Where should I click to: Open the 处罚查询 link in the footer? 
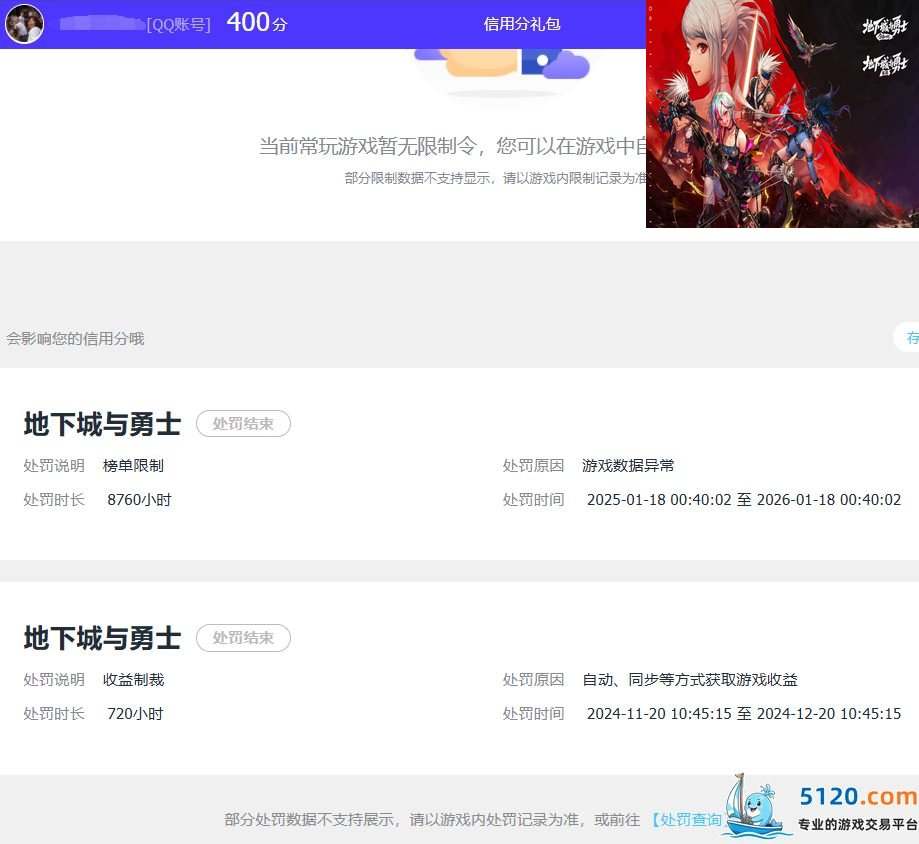click(x=687, y=819)
